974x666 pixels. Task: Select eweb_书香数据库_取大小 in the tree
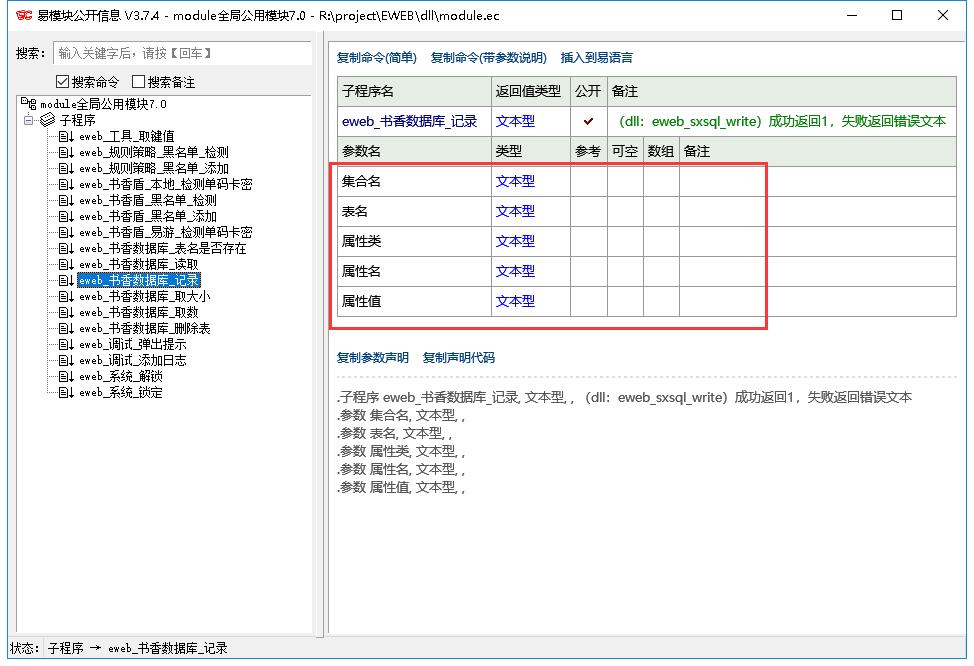144,296
